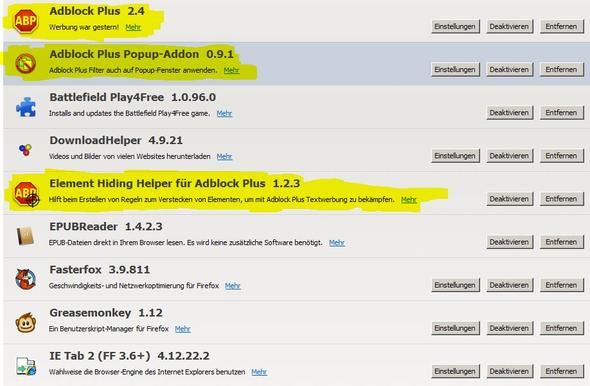The image size is (590, 386).
Task: Open Einstellungen for Fasterfox
Action: pyautogui.click(x=455, y=285)
